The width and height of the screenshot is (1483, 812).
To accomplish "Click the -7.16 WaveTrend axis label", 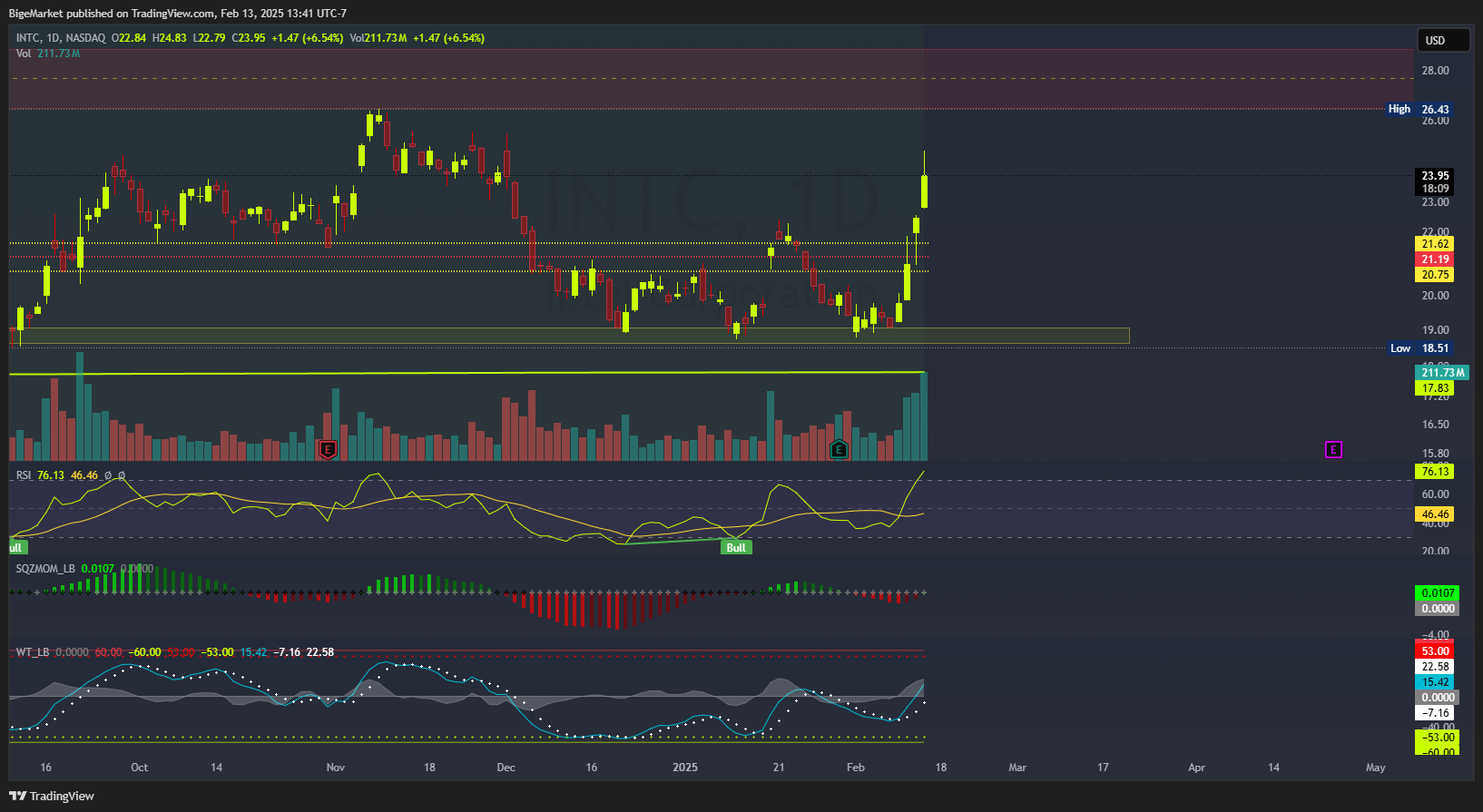I will coord(1435,713).
